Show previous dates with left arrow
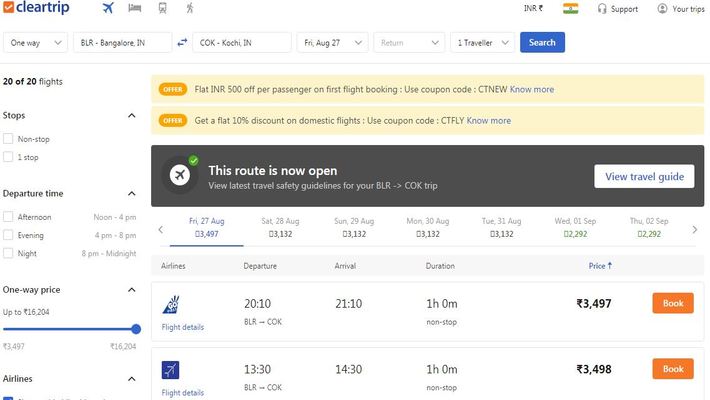This screenshot has width=710, height=400. point(161,230)
